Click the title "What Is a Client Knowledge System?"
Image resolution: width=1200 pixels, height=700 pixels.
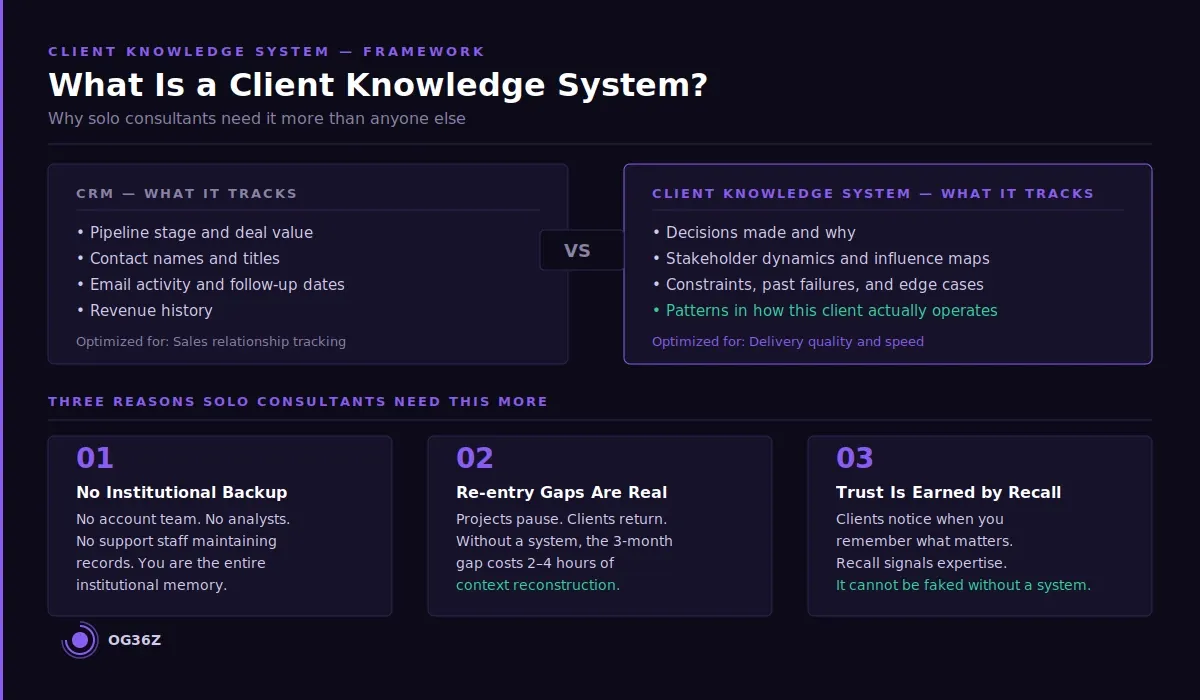coord(378,85)
